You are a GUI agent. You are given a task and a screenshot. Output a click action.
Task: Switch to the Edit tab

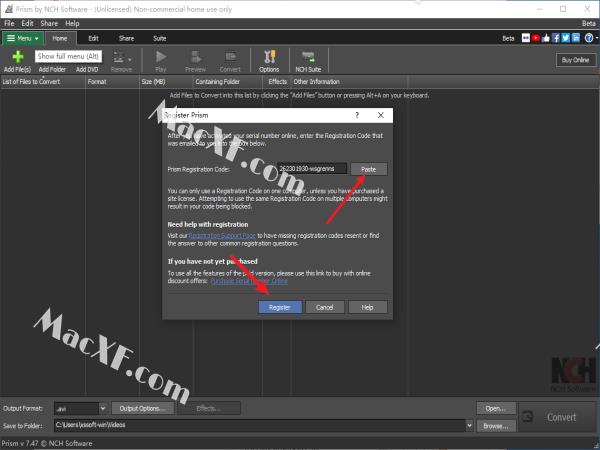93,38
